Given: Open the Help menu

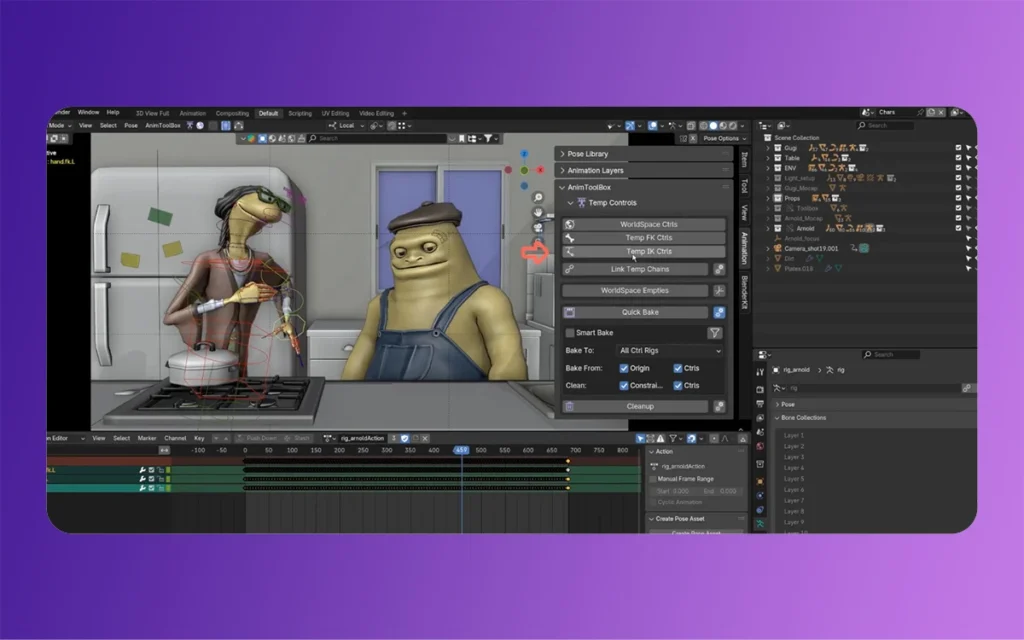Looking at the screenshot, I should pos(113,112).
